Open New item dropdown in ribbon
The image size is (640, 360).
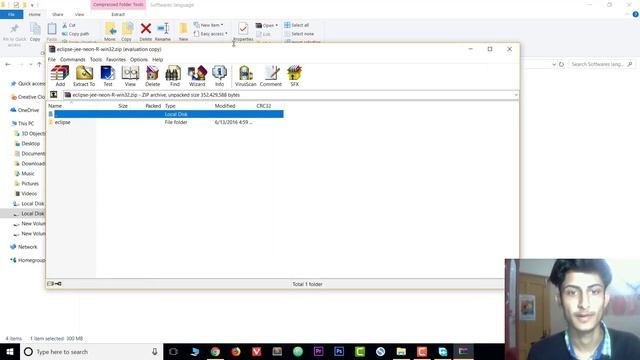point(209,25)
